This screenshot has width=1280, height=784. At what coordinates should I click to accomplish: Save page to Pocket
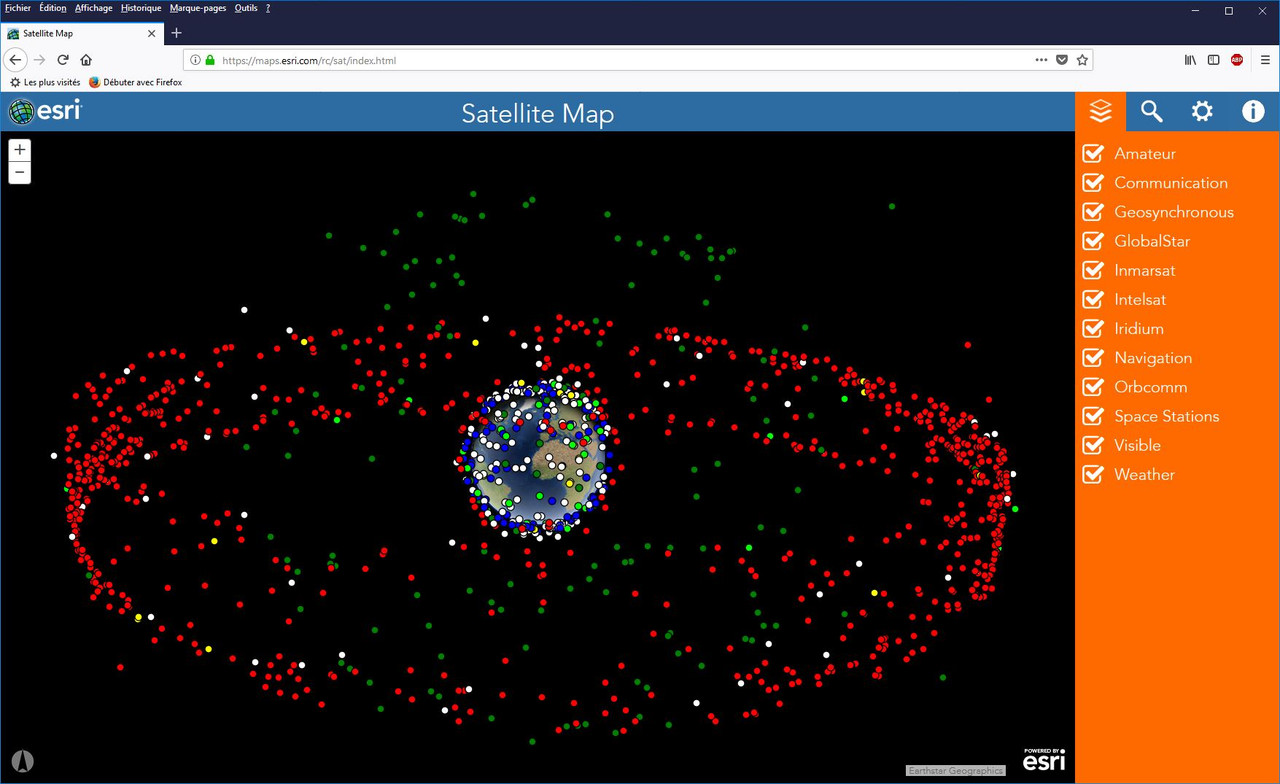click(x=1062, y=60)
